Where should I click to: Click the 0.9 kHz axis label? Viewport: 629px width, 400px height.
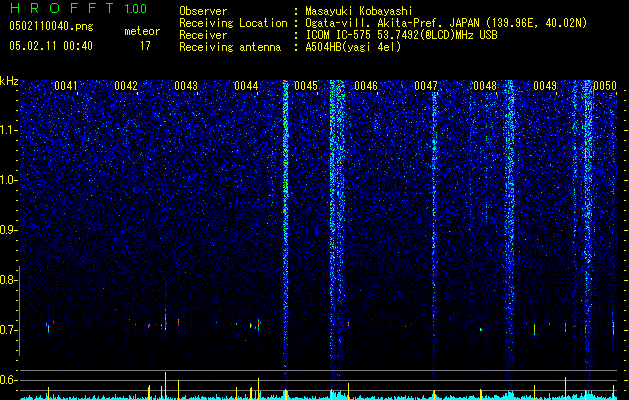tap(7, 230)
